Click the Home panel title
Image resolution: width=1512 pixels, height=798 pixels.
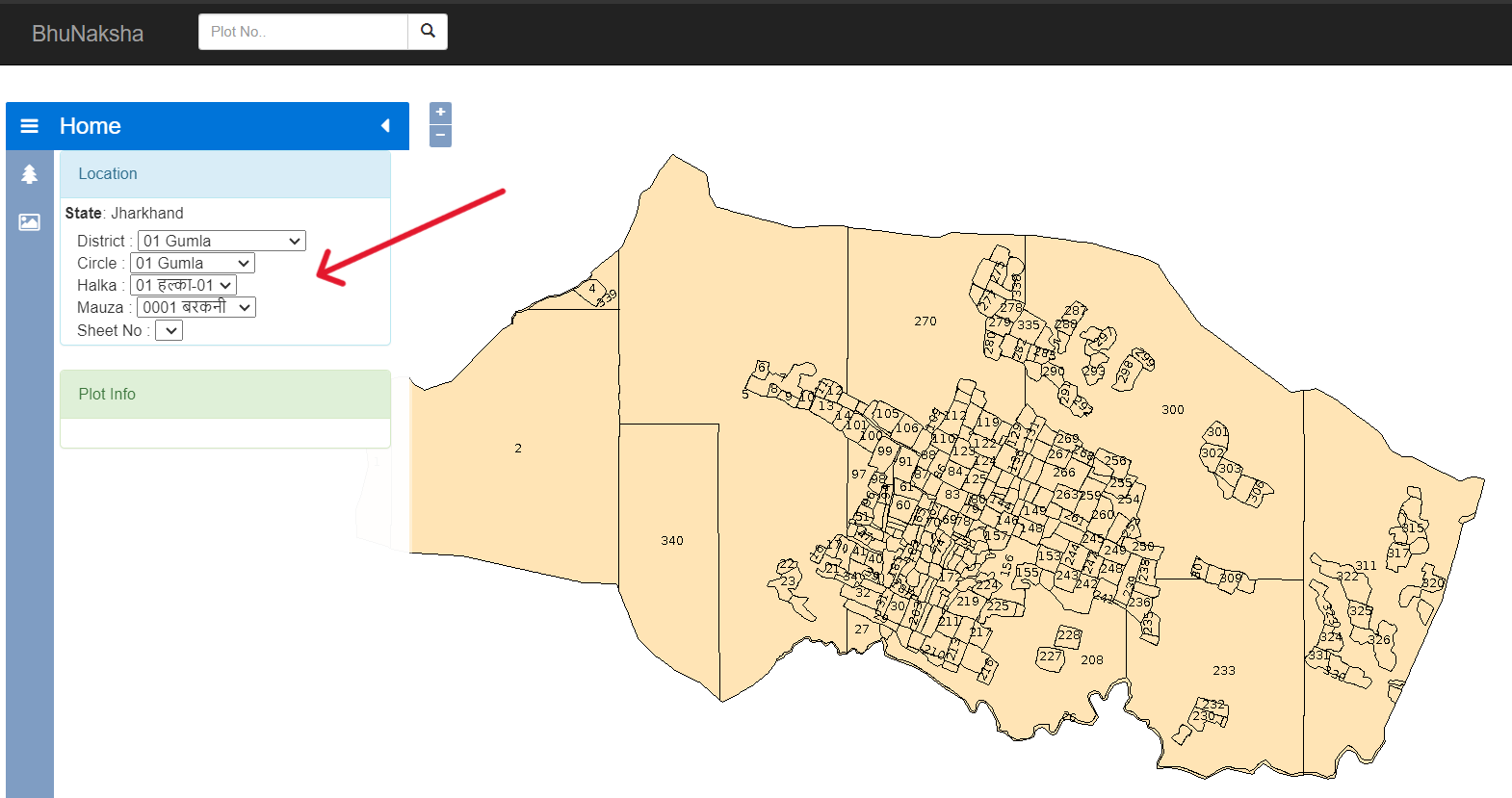91,126
